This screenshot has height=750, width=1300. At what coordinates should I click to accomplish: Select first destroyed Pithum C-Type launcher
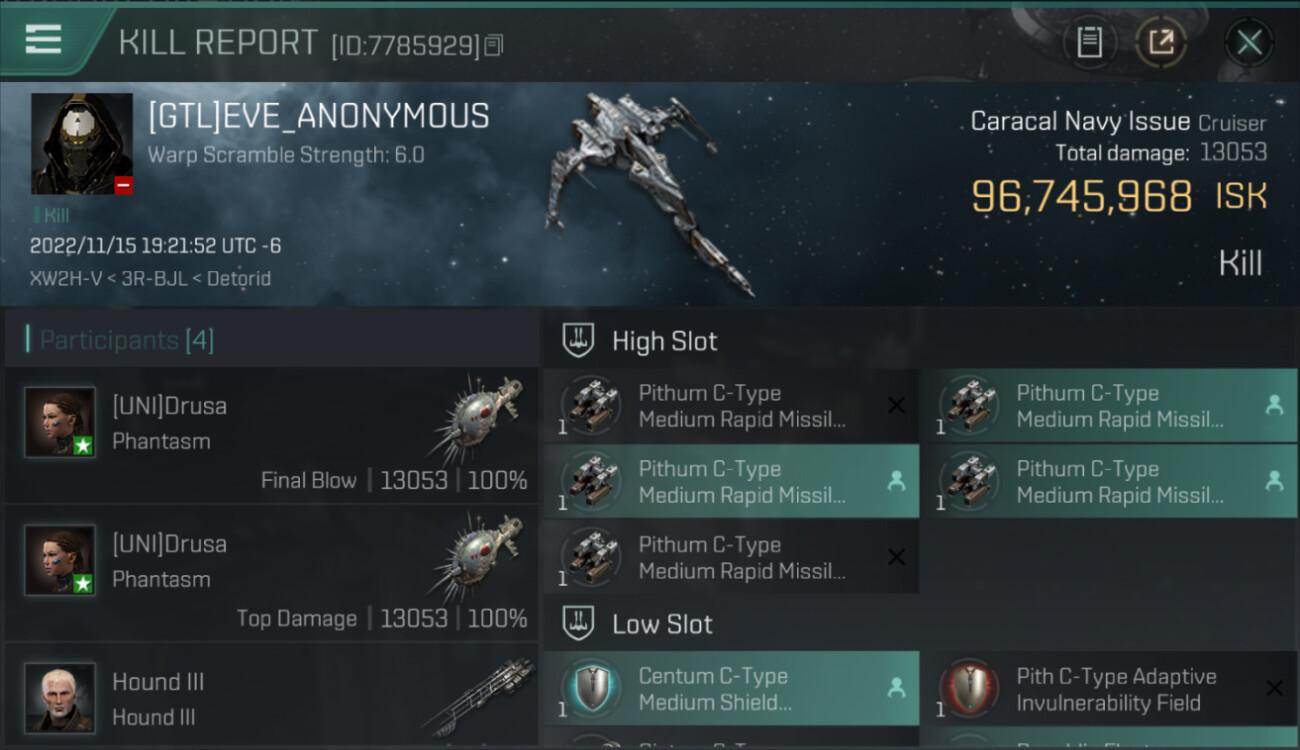coord(731,405)
